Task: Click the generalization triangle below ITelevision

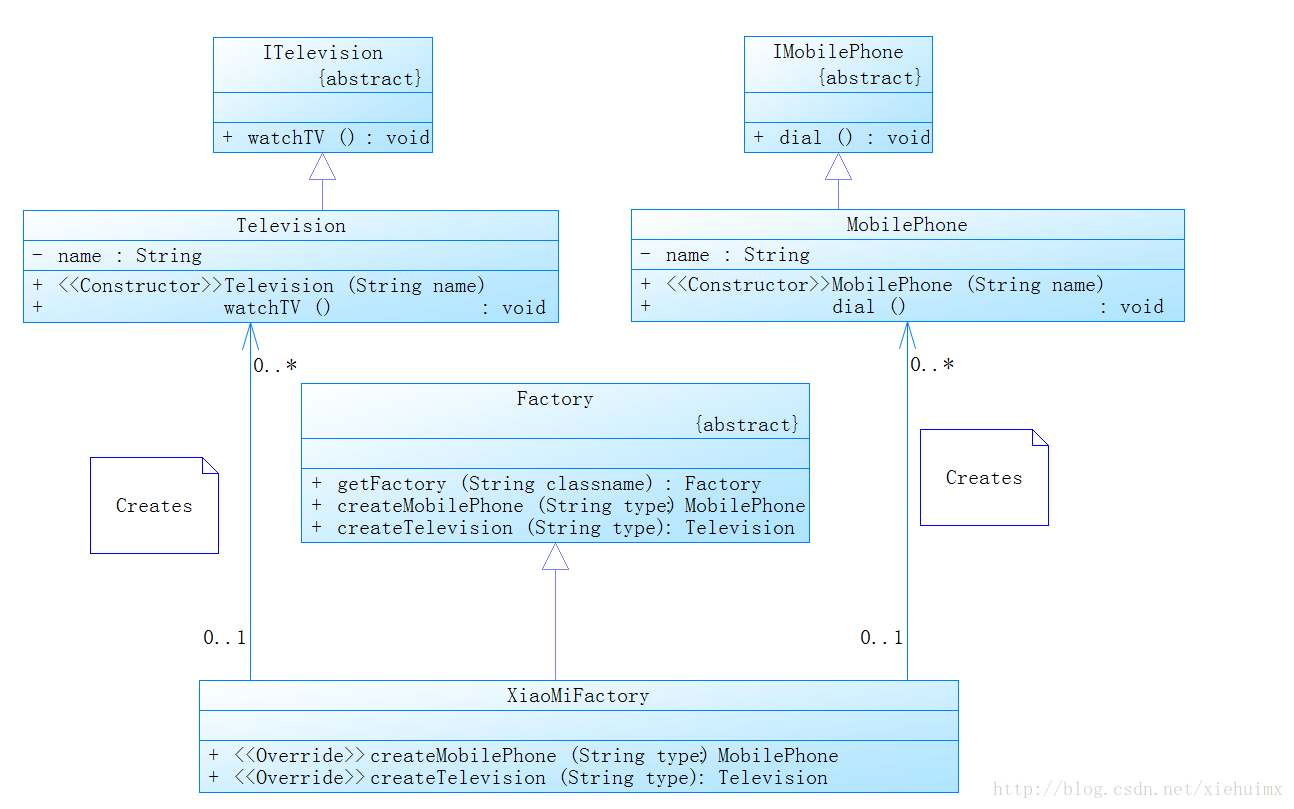Action: [x=322, y=167]
